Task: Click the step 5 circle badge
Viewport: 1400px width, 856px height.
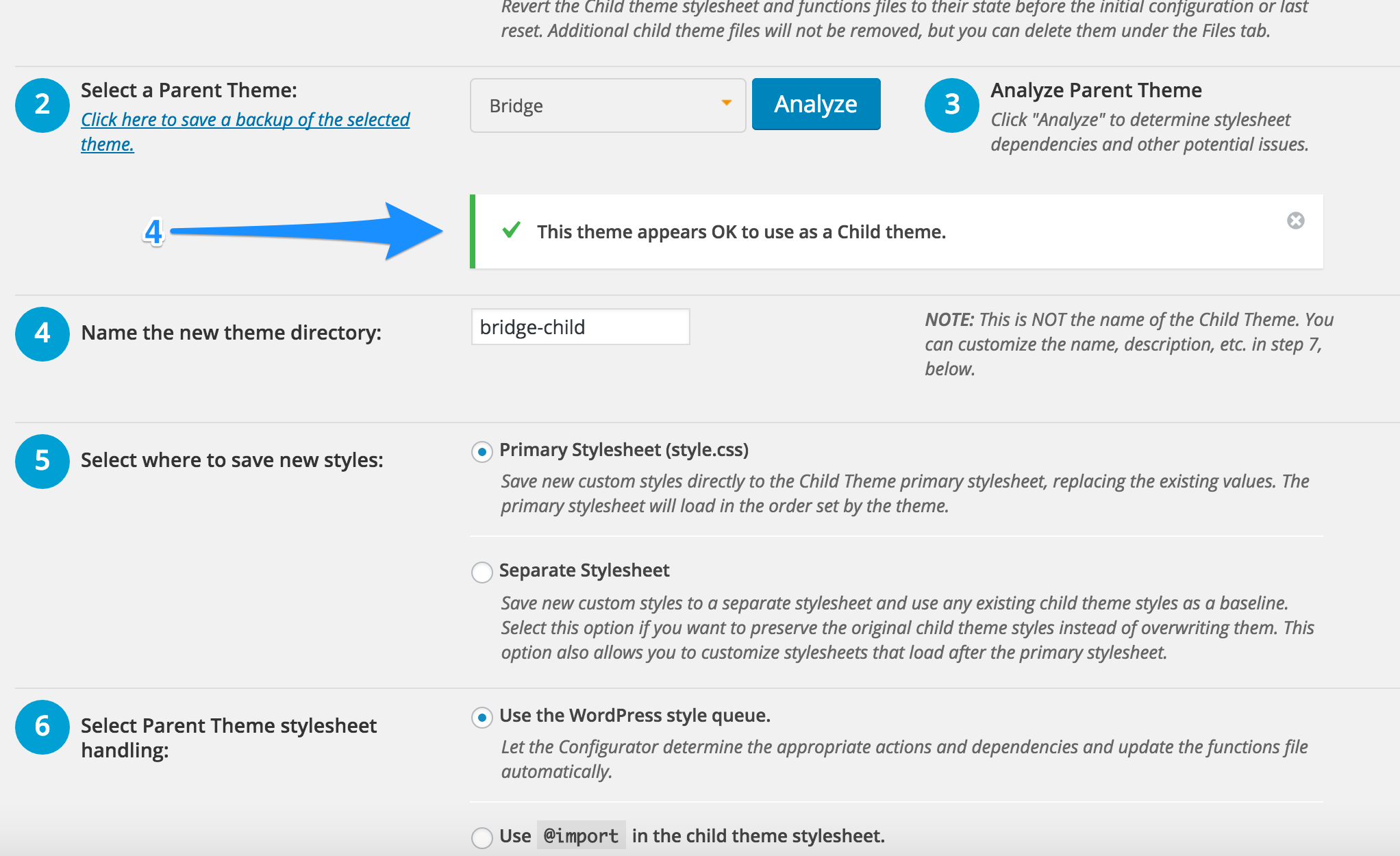Action: pos(42,461)
